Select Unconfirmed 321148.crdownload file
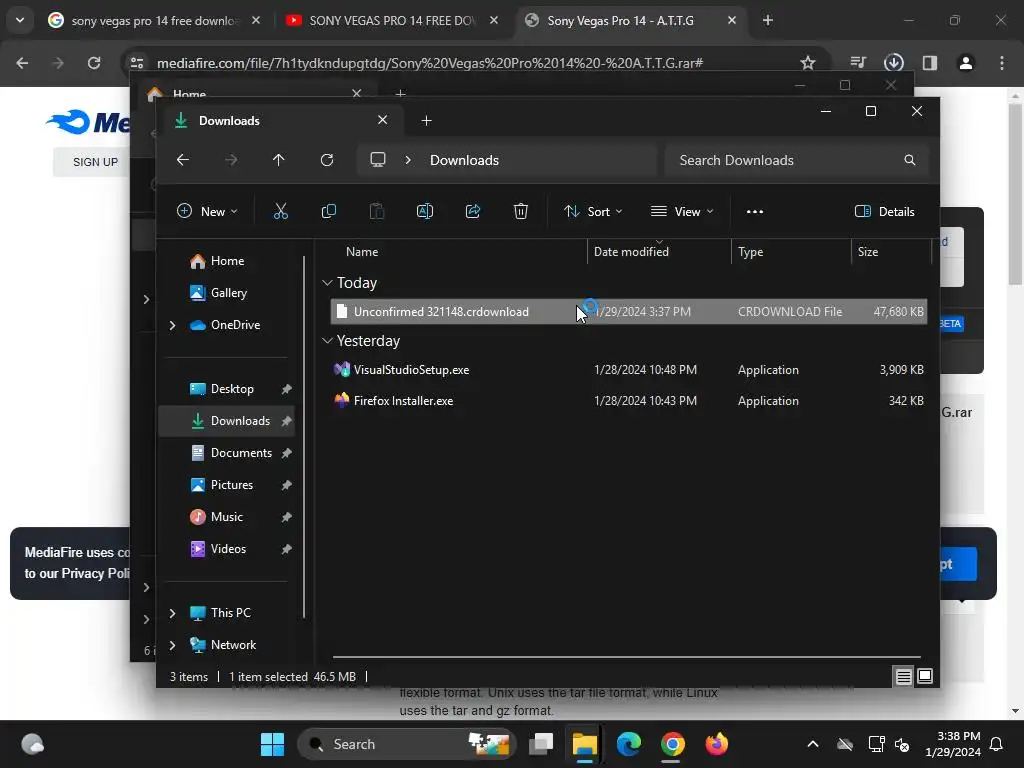This screenshot has width=1024, height=768. [628, 312]
